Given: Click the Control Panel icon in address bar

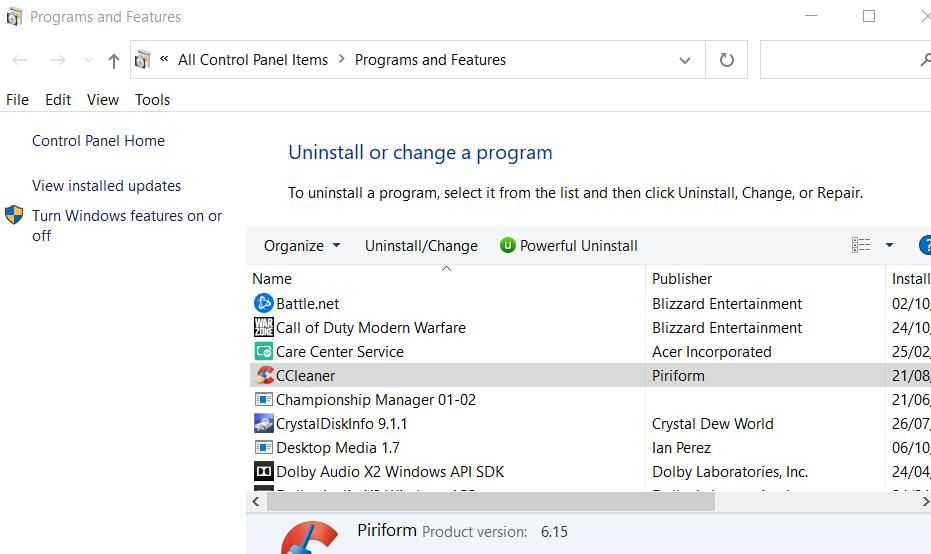Looking at the screenshot, I should click(x=142, y=60).
